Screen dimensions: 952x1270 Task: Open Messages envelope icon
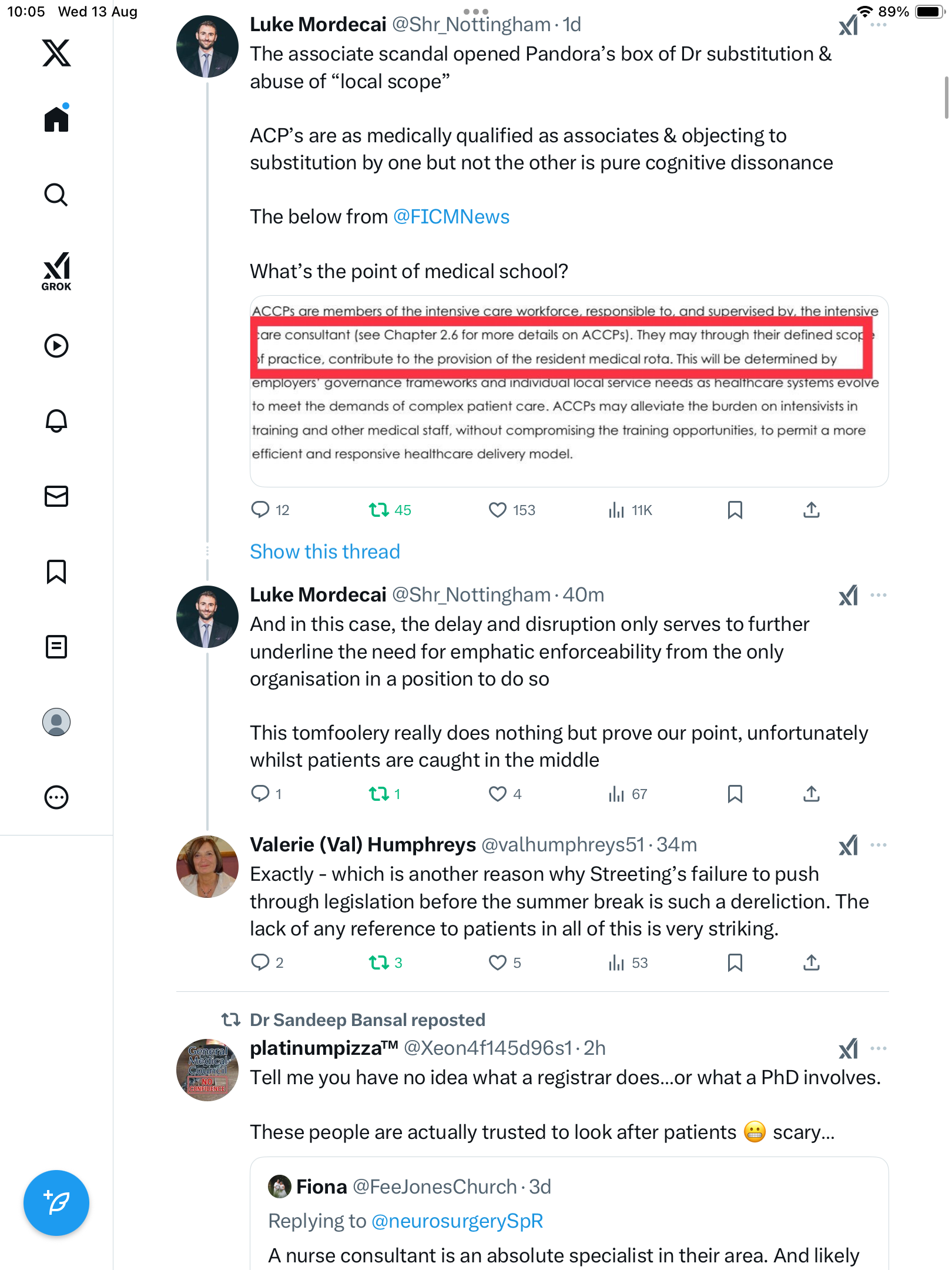56,496
